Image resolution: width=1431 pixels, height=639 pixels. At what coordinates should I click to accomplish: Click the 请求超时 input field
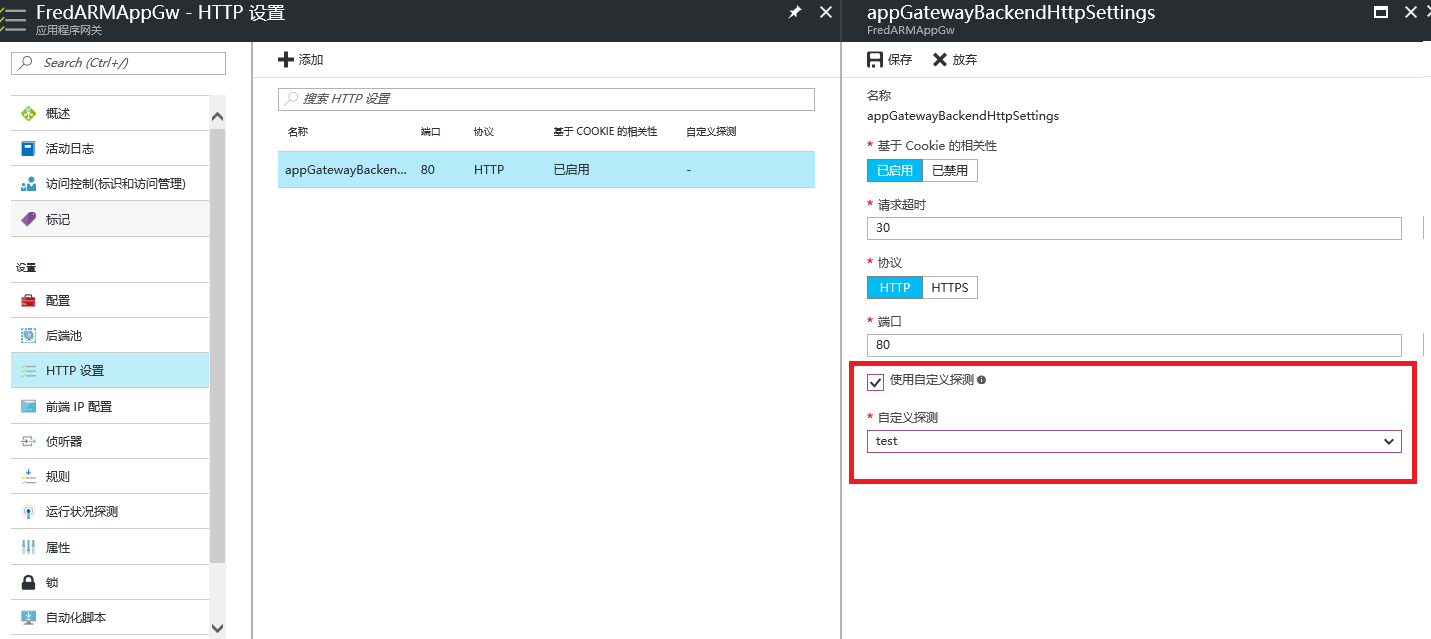[x=1134, y=228]
